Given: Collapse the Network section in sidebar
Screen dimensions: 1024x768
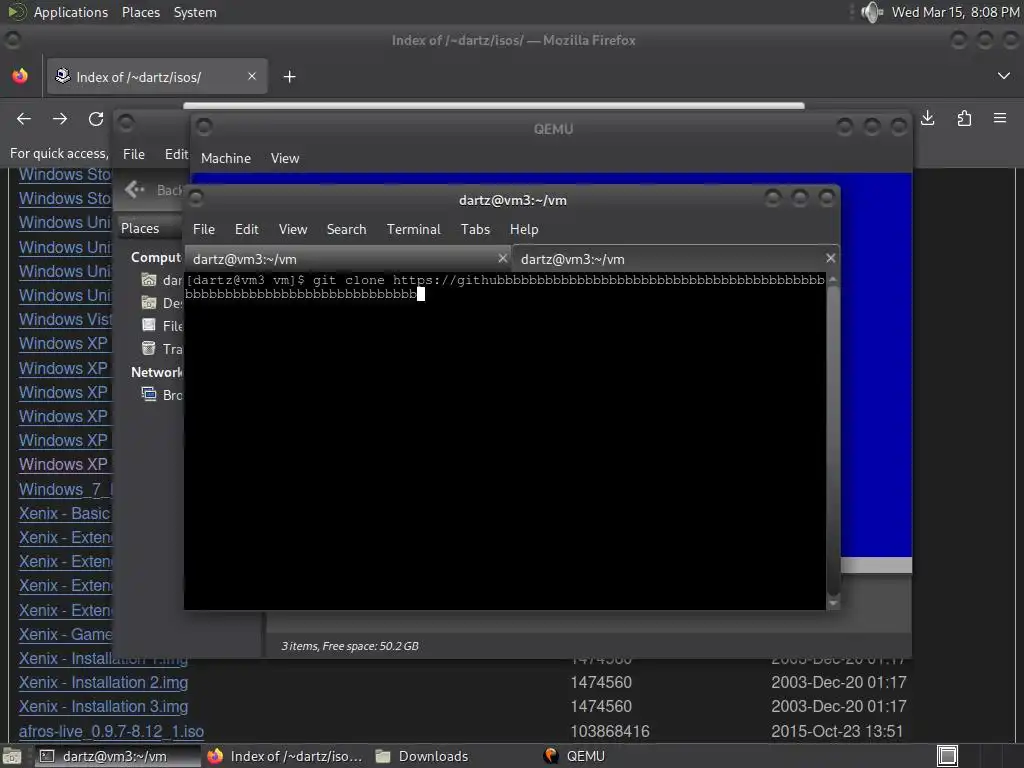Looking at the screenshot, I should coord(157,372).
